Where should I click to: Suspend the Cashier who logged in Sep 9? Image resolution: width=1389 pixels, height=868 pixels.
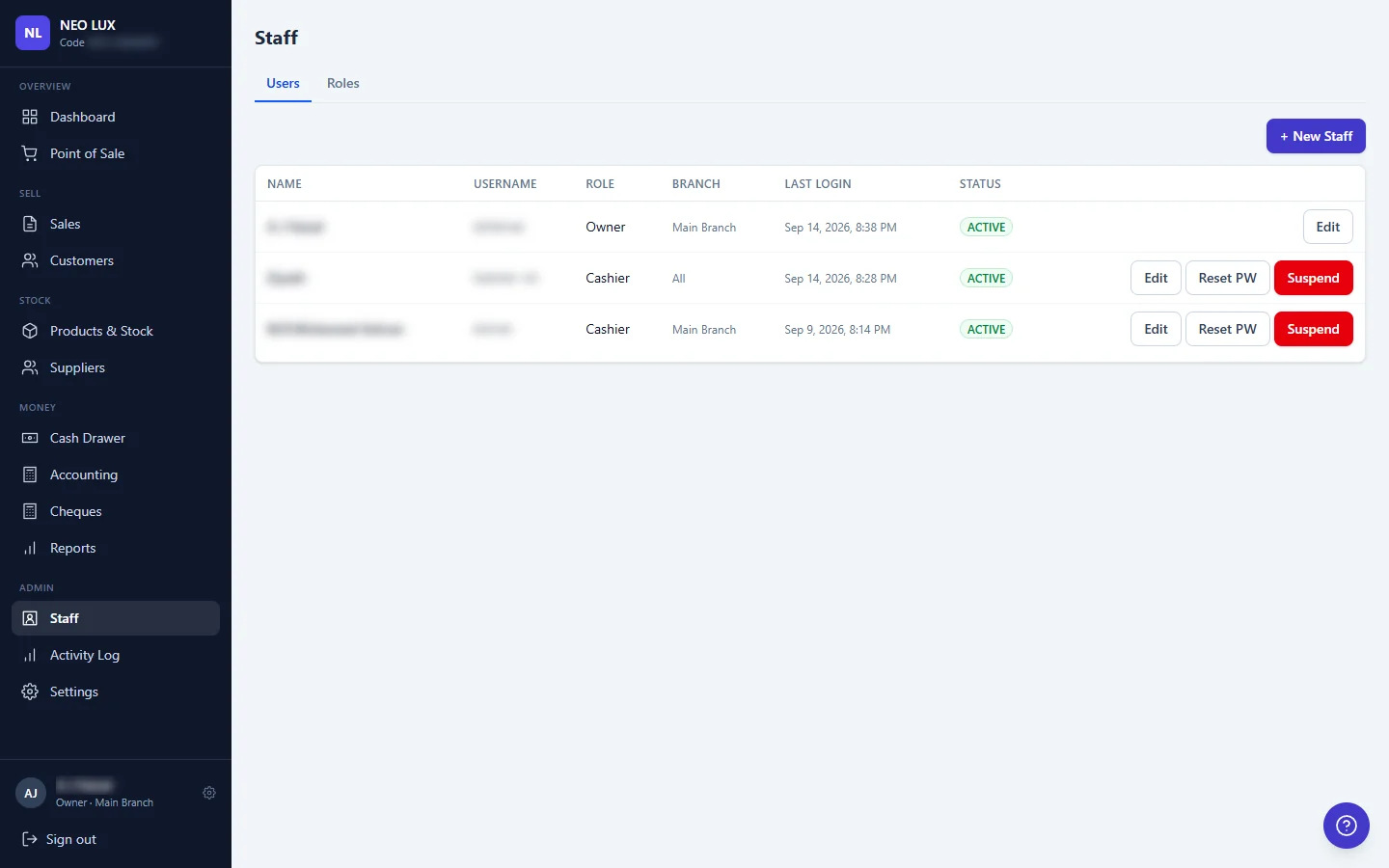click(1314, 329)
